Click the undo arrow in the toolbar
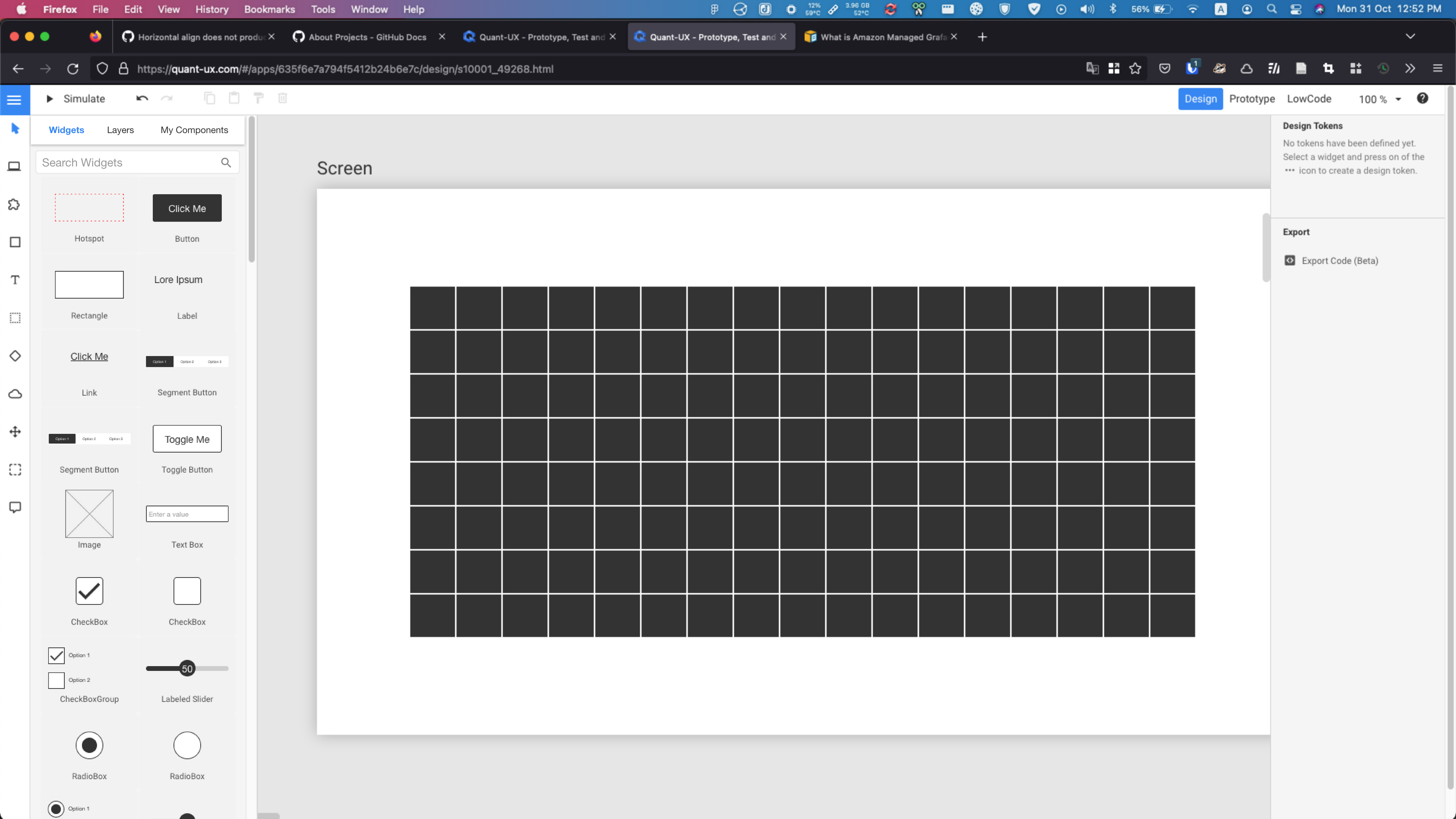The height and width of the screenshot is (819, 1456). coord(141,98)
